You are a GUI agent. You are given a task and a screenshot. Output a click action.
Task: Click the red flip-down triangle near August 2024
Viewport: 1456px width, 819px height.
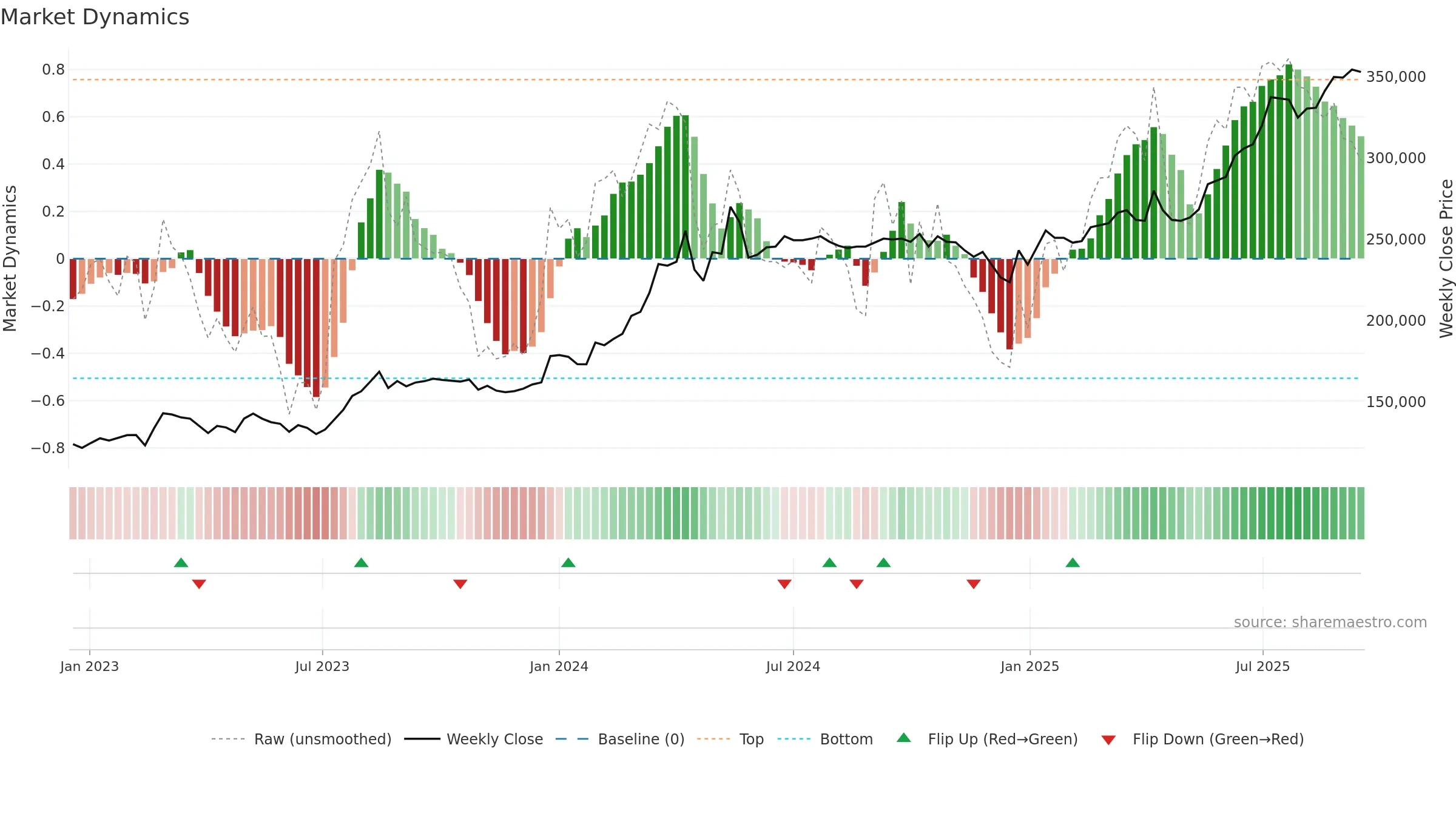857,584
